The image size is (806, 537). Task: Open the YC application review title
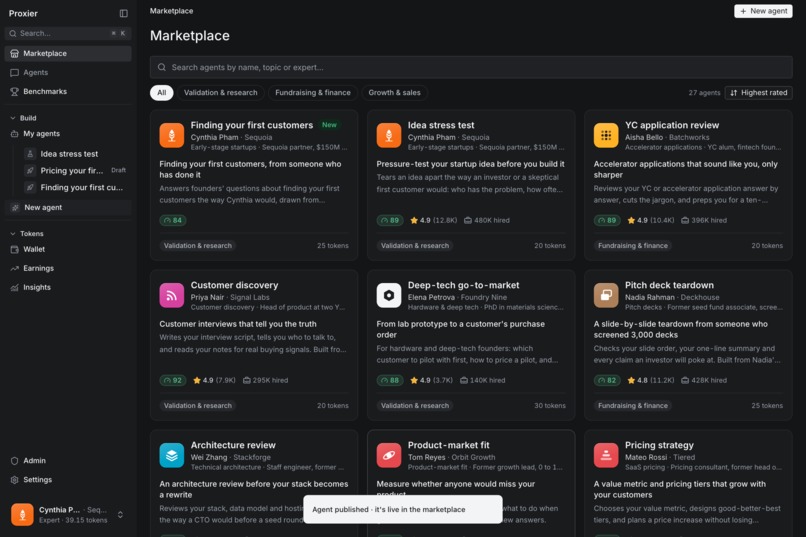[672, 125]
